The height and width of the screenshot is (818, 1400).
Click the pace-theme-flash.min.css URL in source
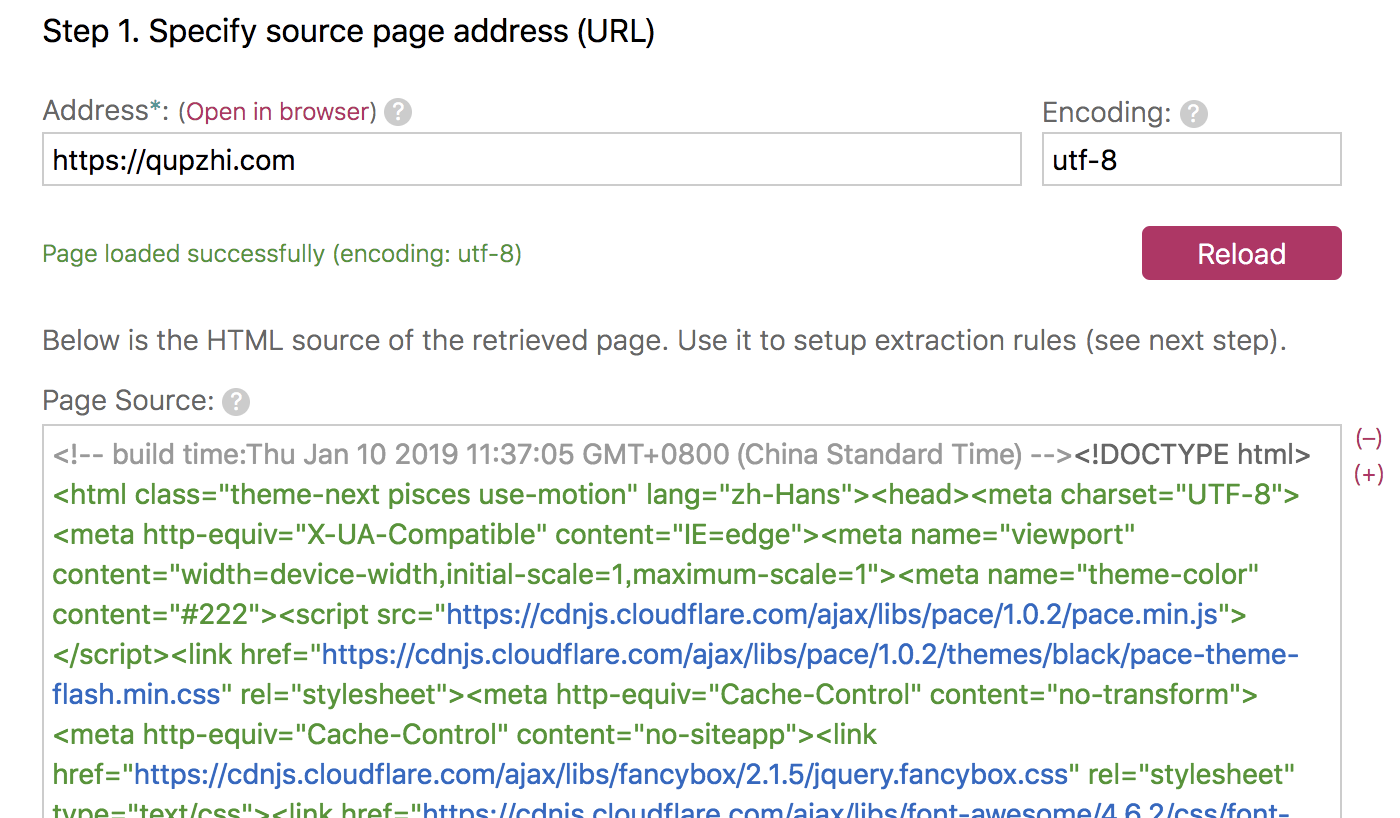click(810, 655)
